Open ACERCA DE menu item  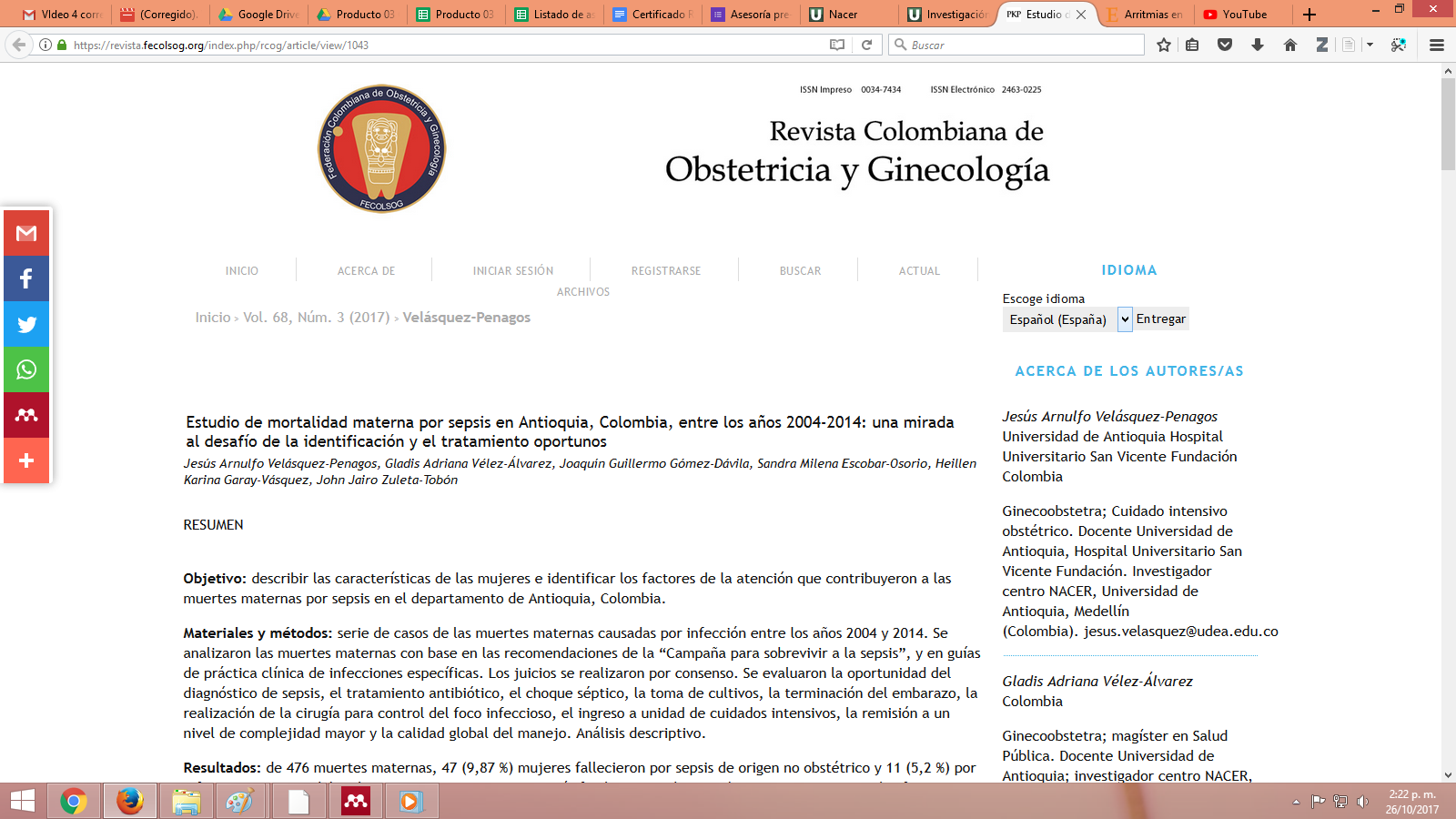pyautogui.click(x=367, y=271)
